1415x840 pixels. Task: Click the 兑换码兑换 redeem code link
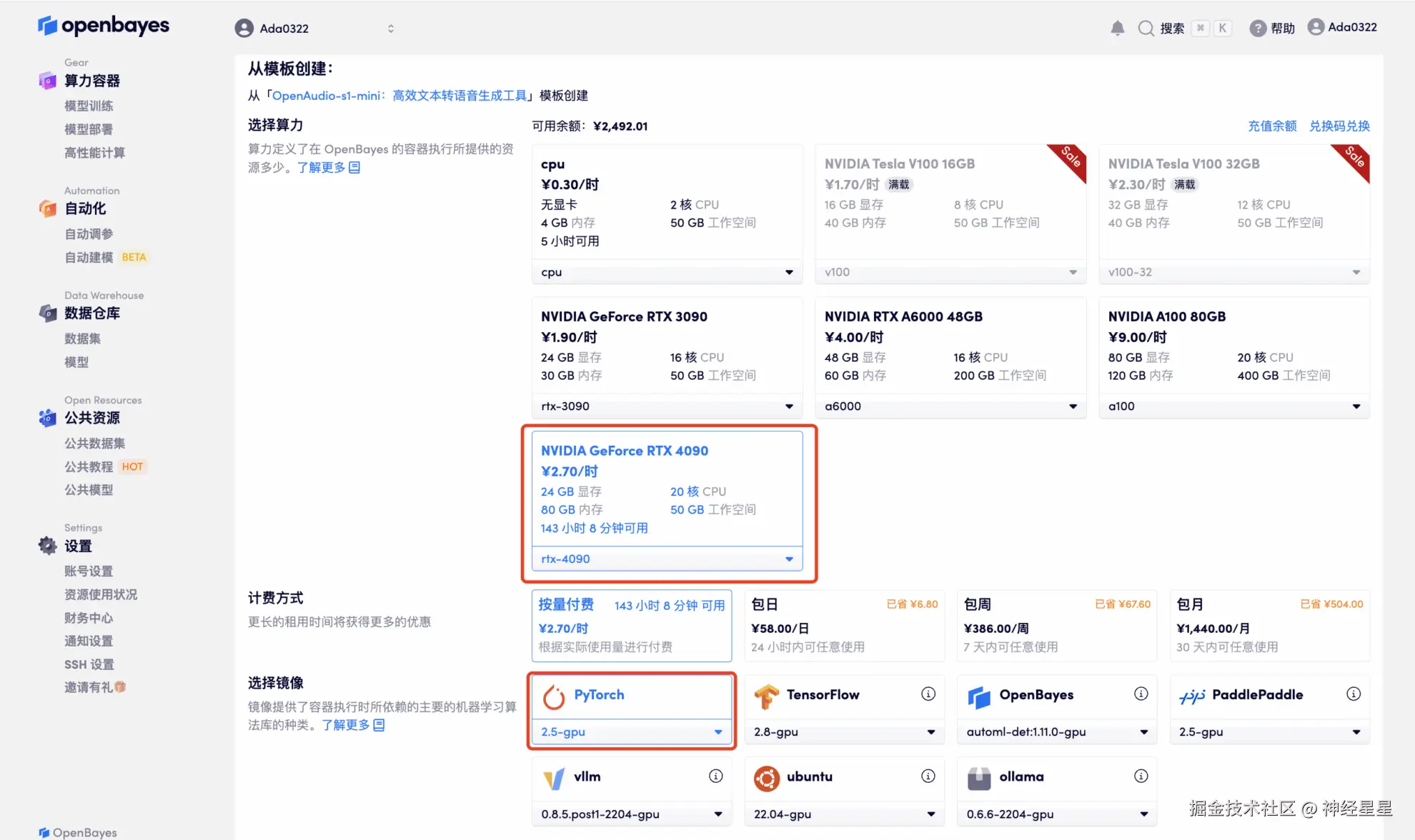click(x=1339, y=126)
